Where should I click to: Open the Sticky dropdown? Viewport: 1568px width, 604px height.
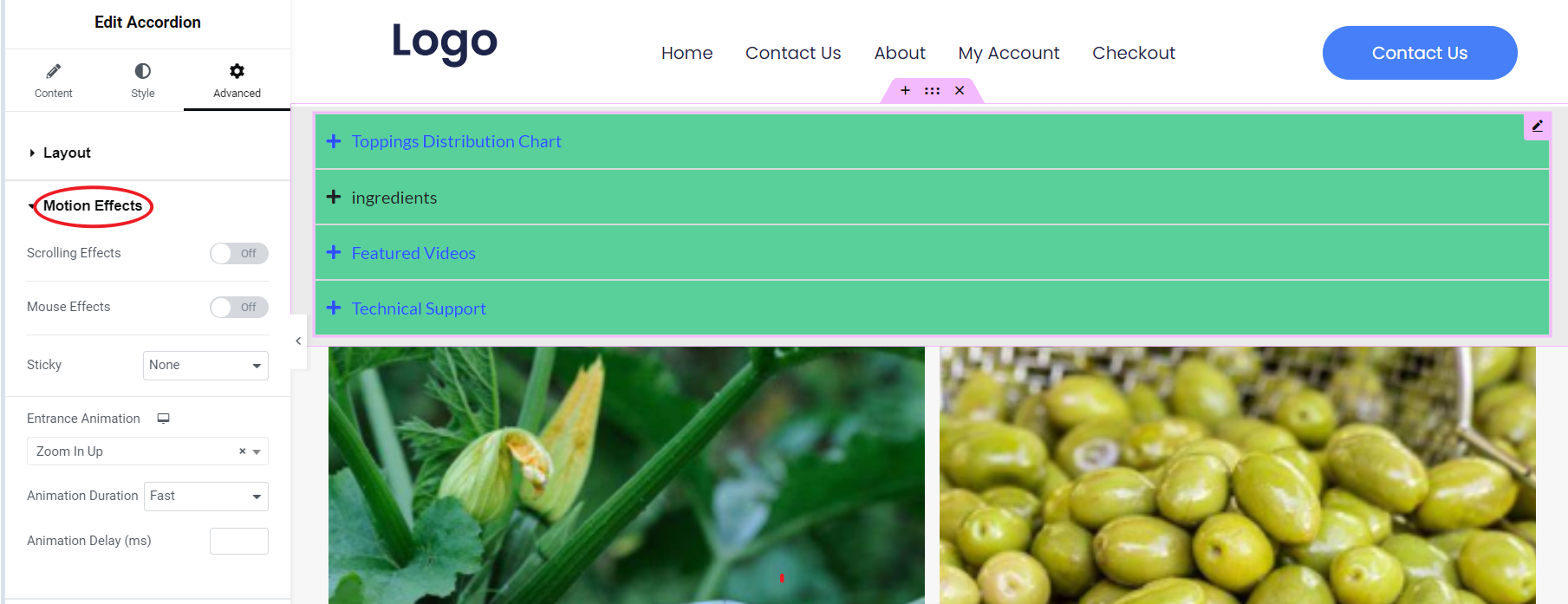[205, 366]
